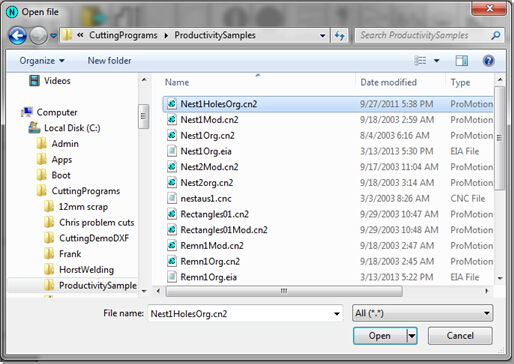
Task: Expand the Organize dropdown menu
Action: coord(42,61)
